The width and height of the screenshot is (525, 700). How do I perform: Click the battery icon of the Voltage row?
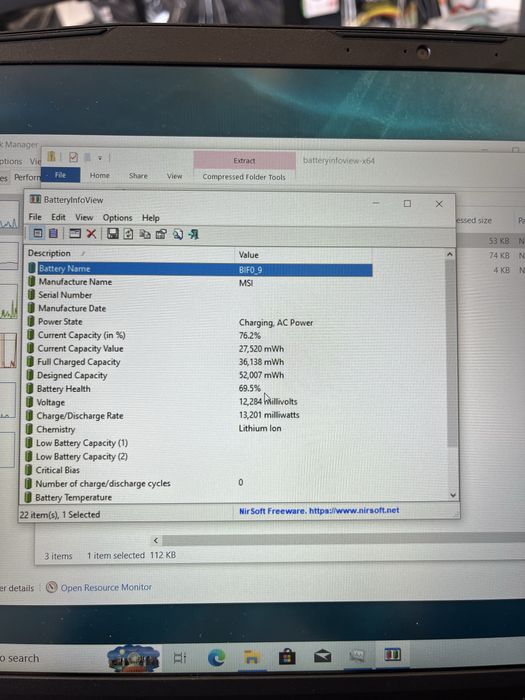(x=29, y=402)
